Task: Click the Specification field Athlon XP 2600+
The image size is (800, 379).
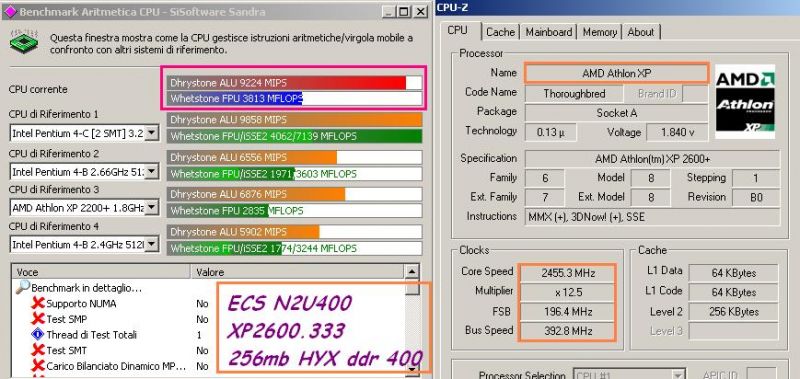Action: click(652, 159)
